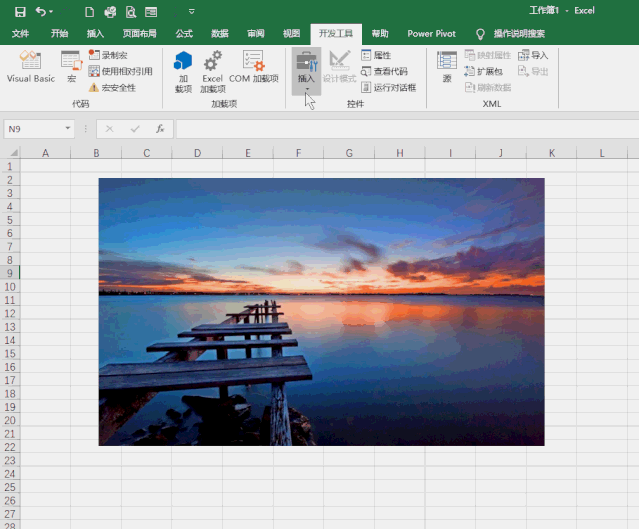Switch to the 公式 (Formulas) tab

click(184, 33)
